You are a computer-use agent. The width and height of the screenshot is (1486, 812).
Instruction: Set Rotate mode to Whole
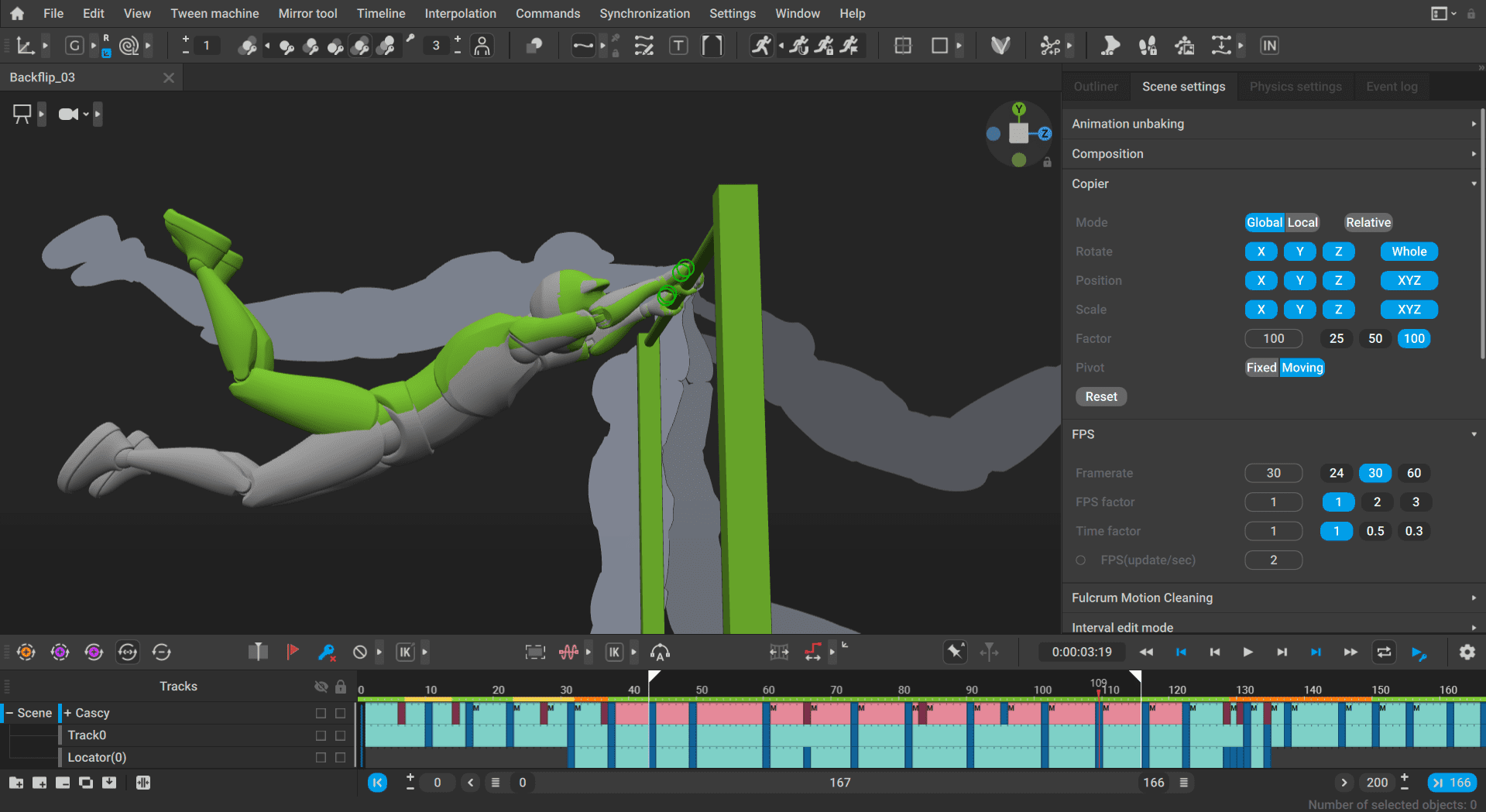pyautogui.click(x=1409, y=251)
